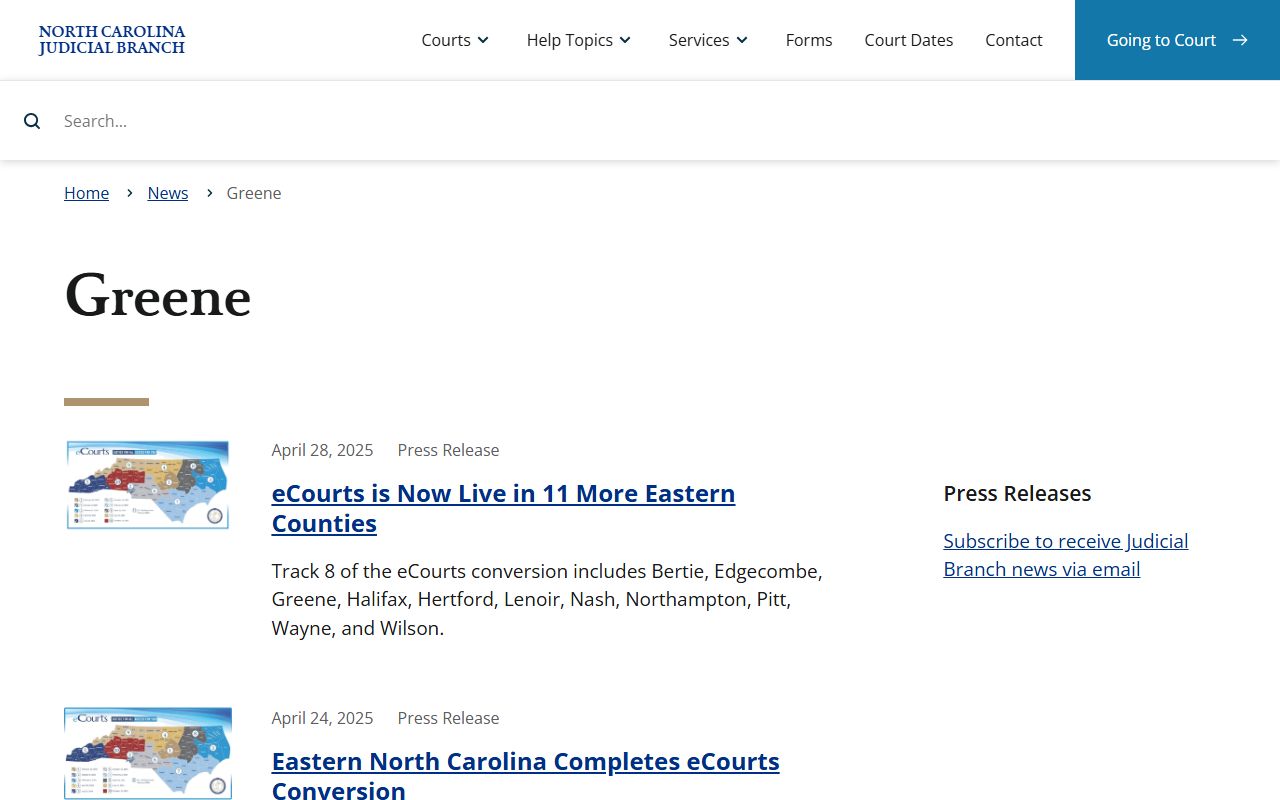Click the arrow icon in Going to Court
1280x800 pixels.
(x=1240, y=40)
